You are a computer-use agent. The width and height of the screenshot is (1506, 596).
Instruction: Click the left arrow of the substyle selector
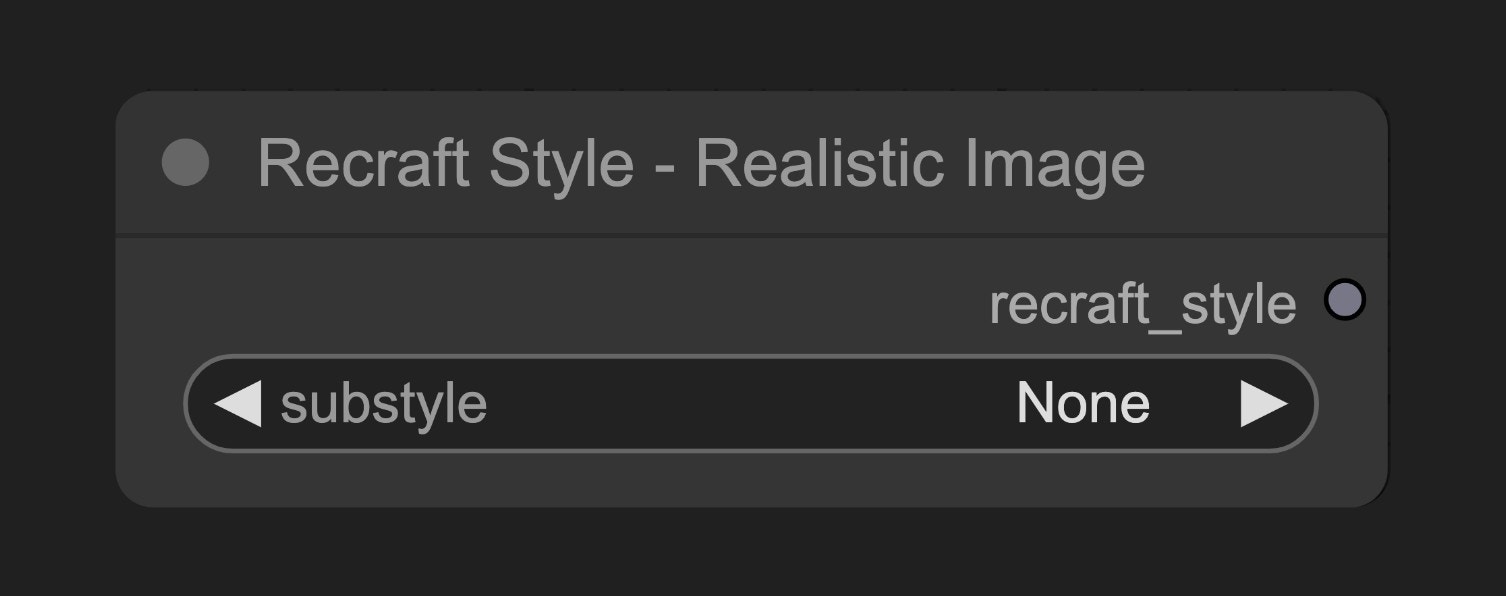[x=237, y=402]
